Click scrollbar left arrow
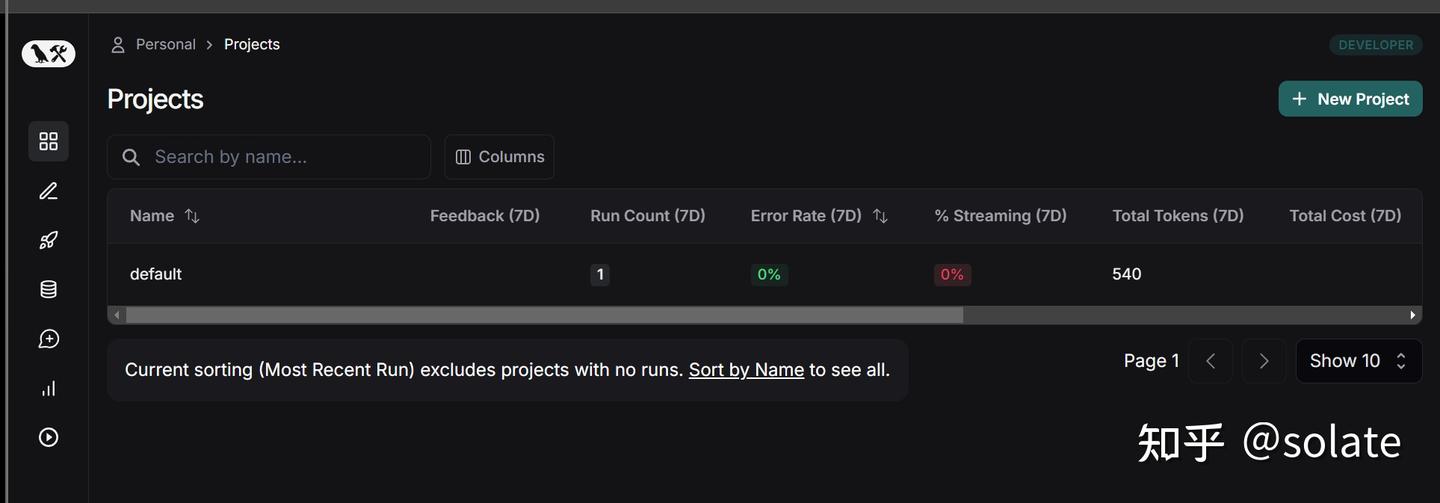 coord(117,315)
